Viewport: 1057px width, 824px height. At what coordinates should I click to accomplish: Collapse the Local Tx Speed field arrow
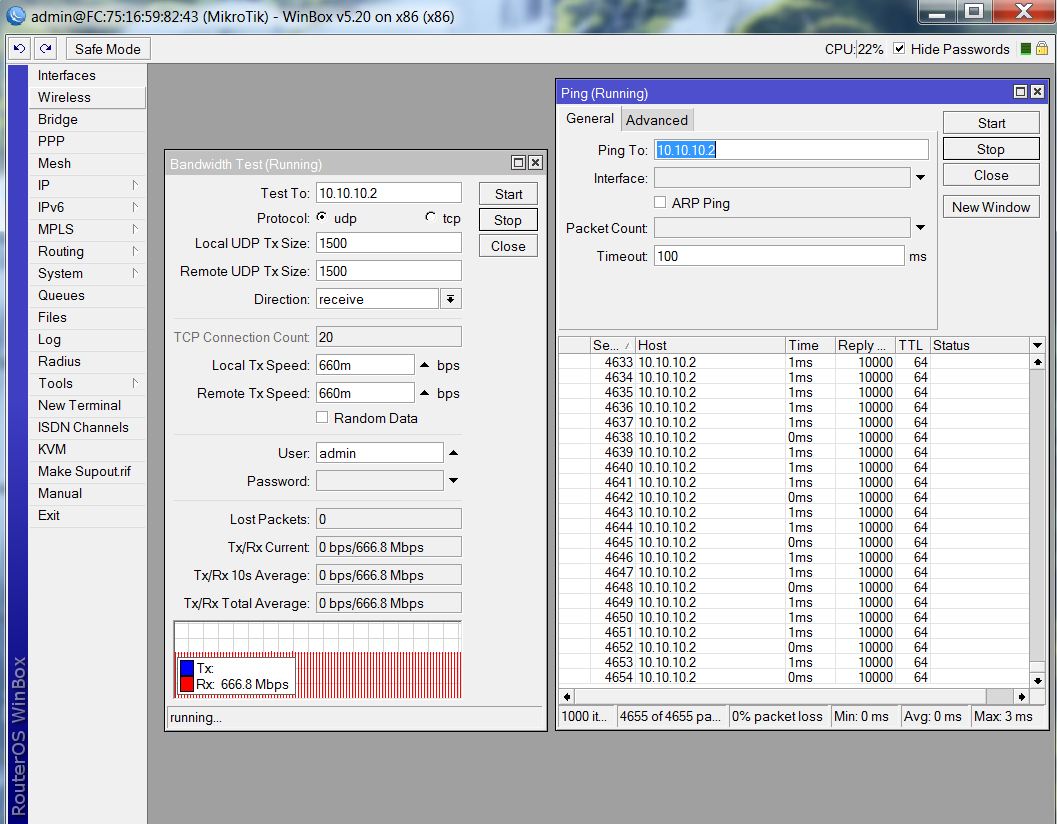(x=424, y=365)
